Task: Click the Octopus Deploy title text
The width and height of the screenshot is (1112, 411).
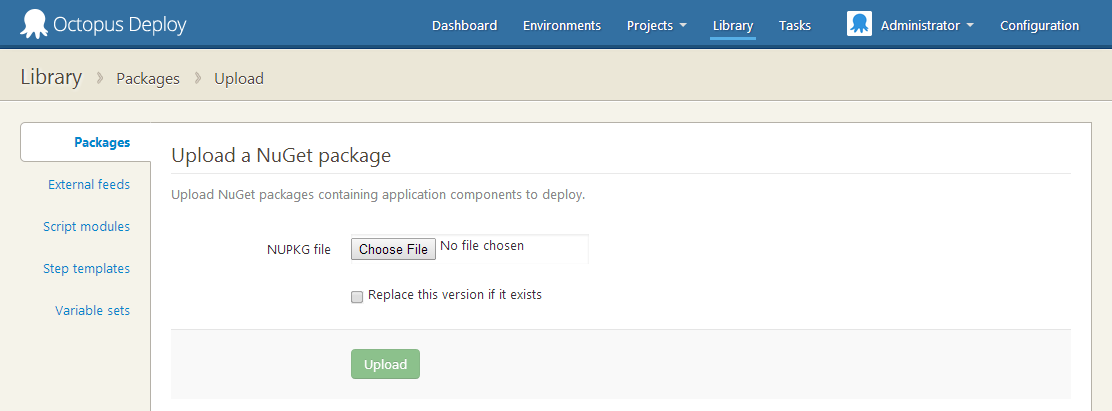Action: pos(120,26)
